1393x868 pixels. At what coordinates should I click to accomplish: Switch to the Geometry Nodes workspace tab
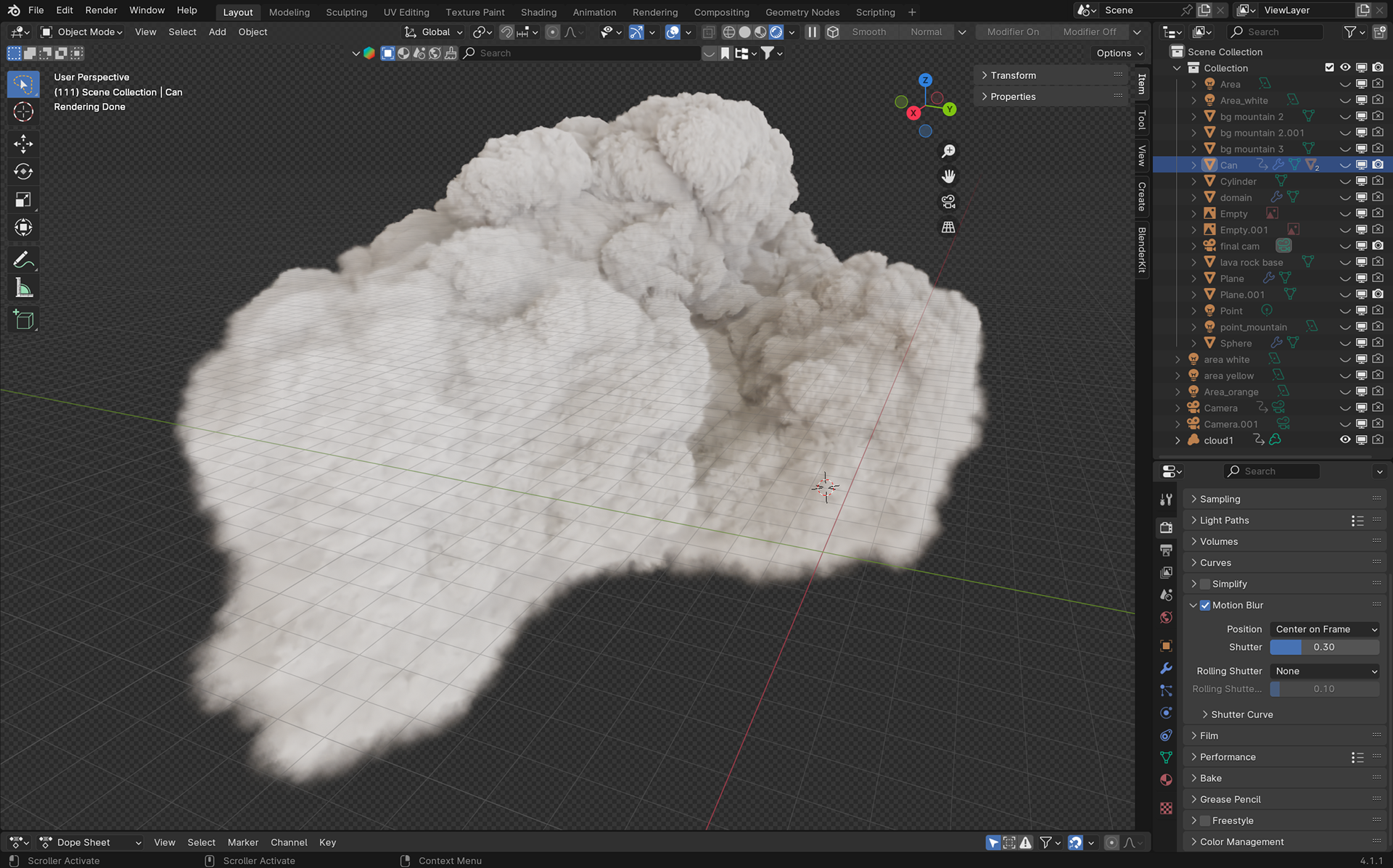802,12
